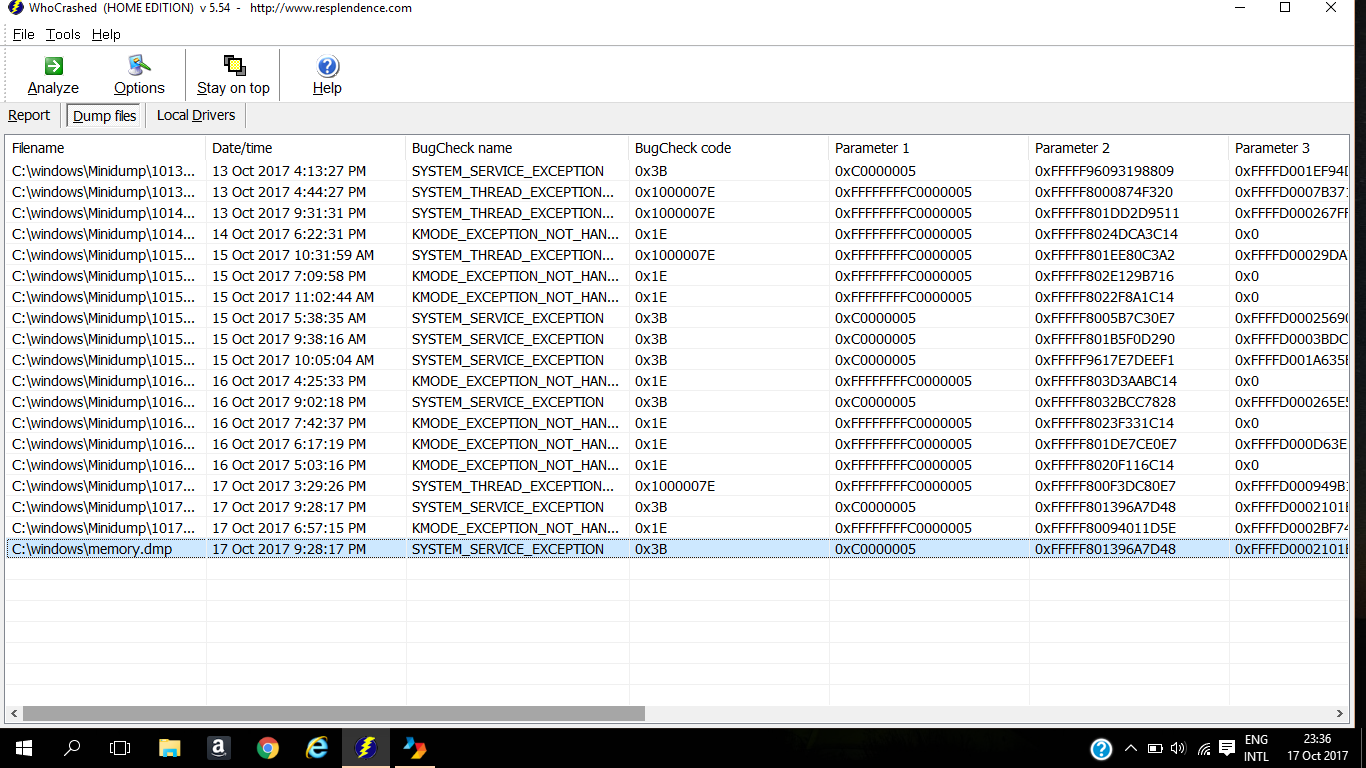Switch to the Report tab
Image resolution: width=1366 pixels, height=768 pixels.
(x=29, y=115)
